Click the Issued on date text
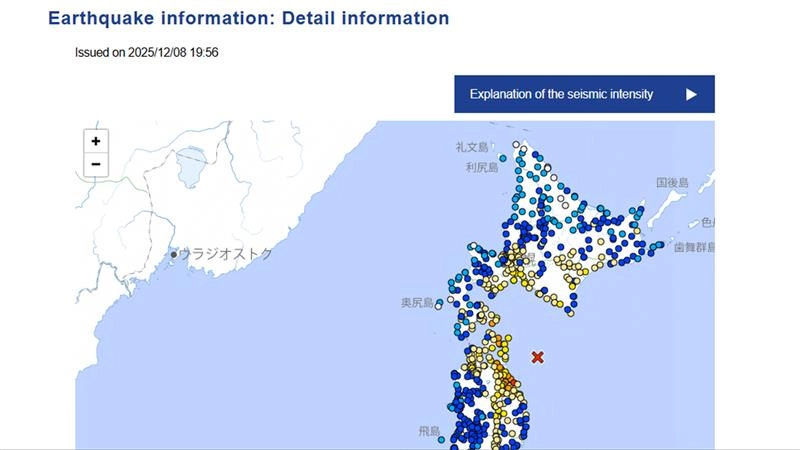 click(x=146, y=52)
